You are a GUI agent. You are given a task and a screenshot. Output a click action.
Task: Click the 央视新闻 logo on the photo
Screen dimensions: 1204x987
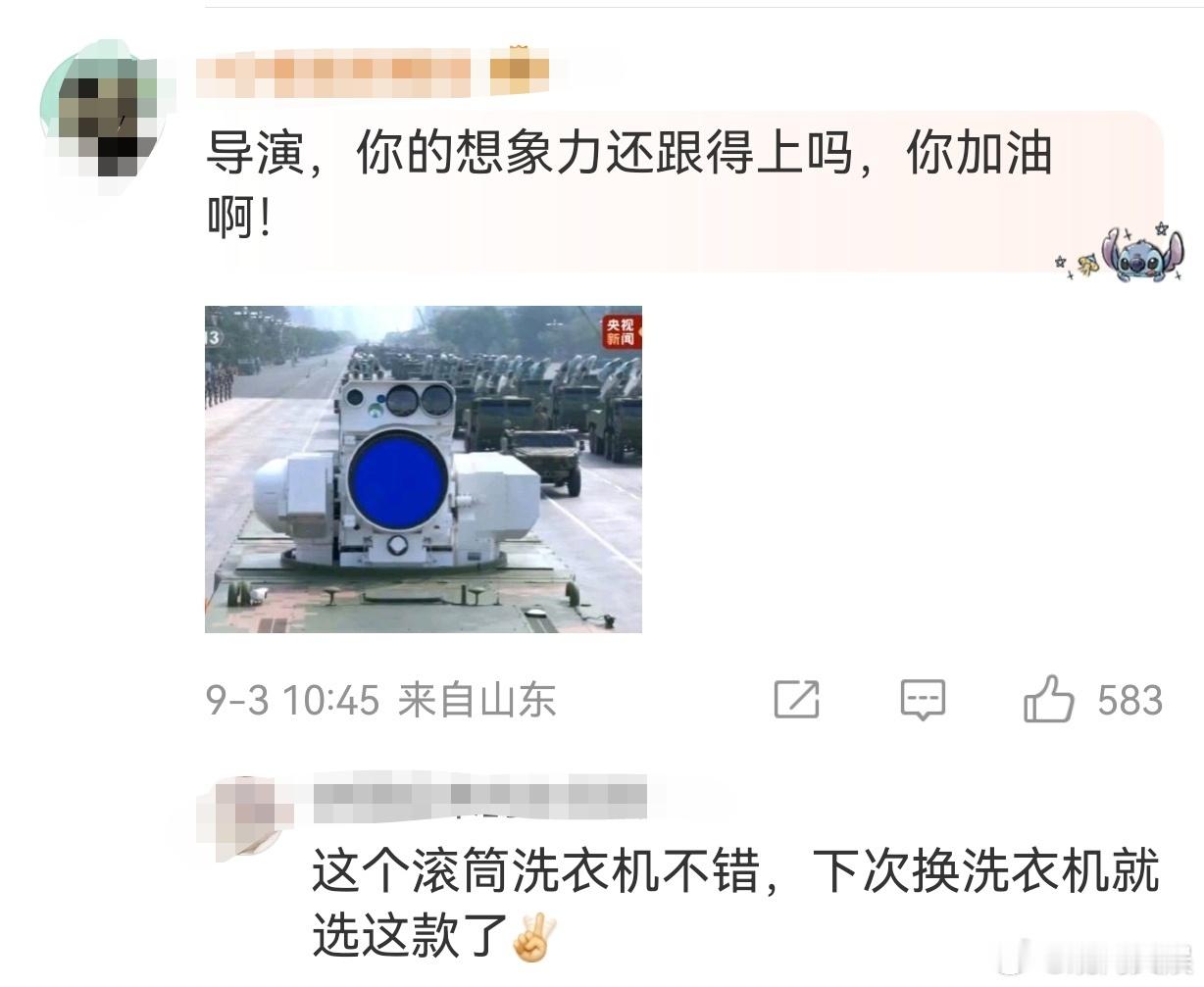coord(620,331)
